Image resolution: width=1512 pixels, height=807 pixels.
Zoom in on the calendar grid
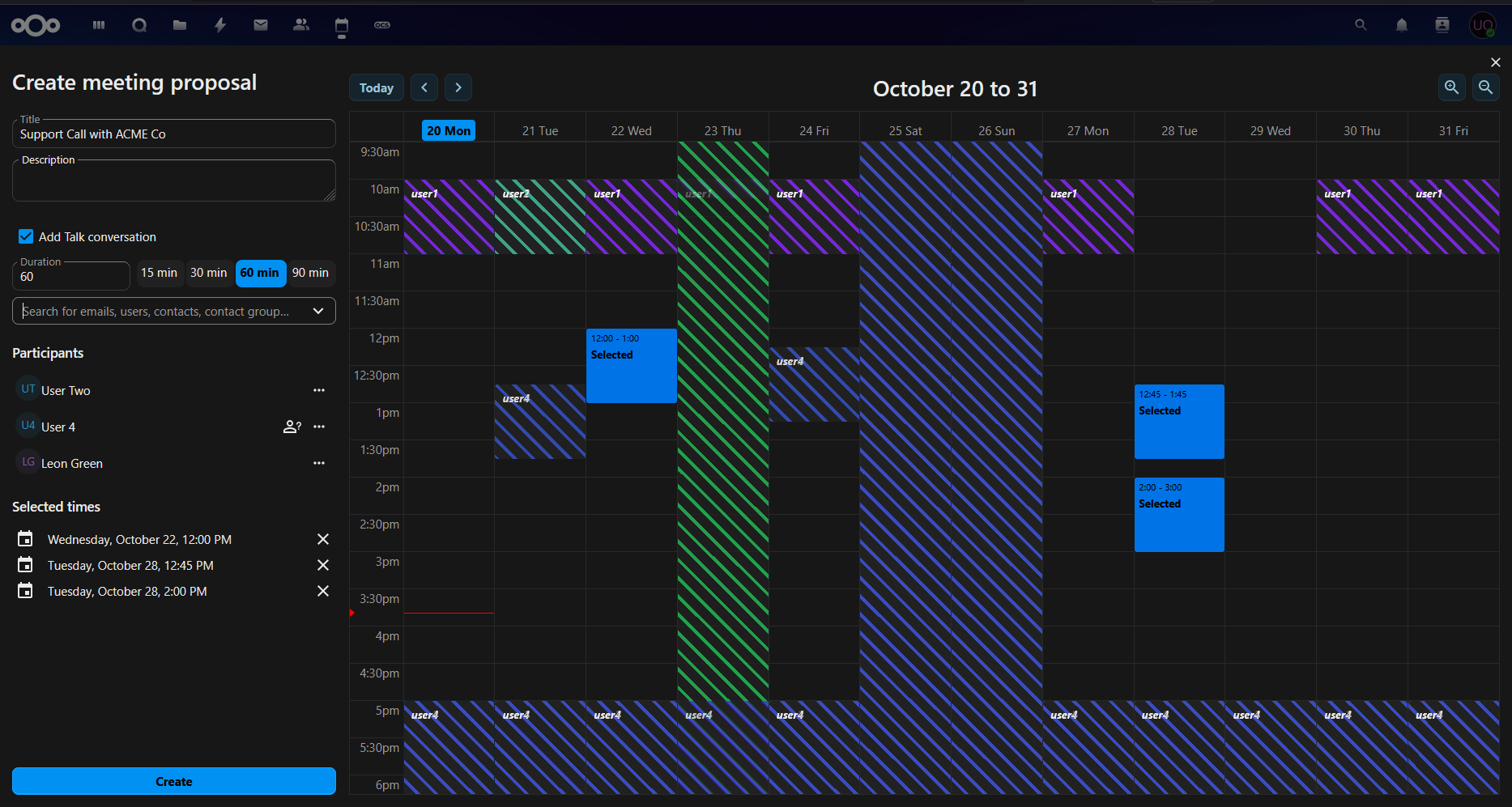[x=1451, y=87]
